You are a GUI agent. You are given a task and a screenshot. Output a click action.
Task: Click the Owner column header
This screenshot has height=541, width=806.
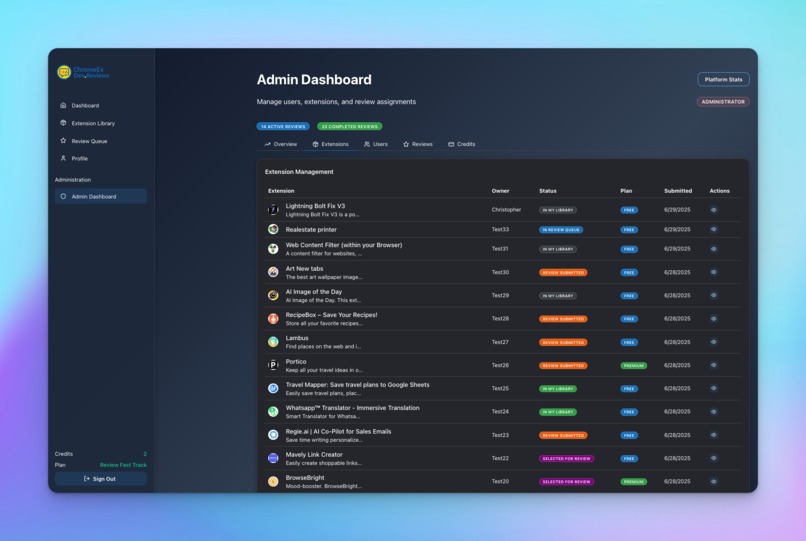(500, 191)
